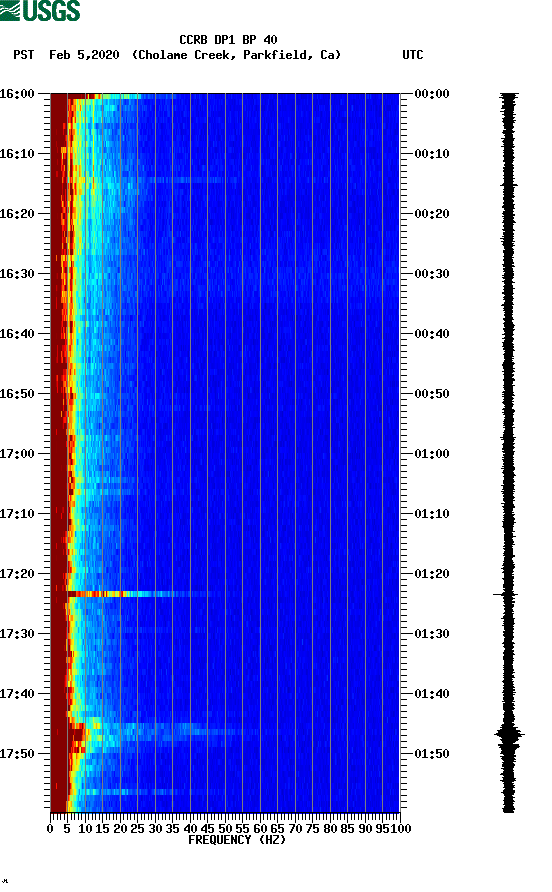Click the 01:30 UTC time label
Screen dimensions: 552x892
coord(432,634)
